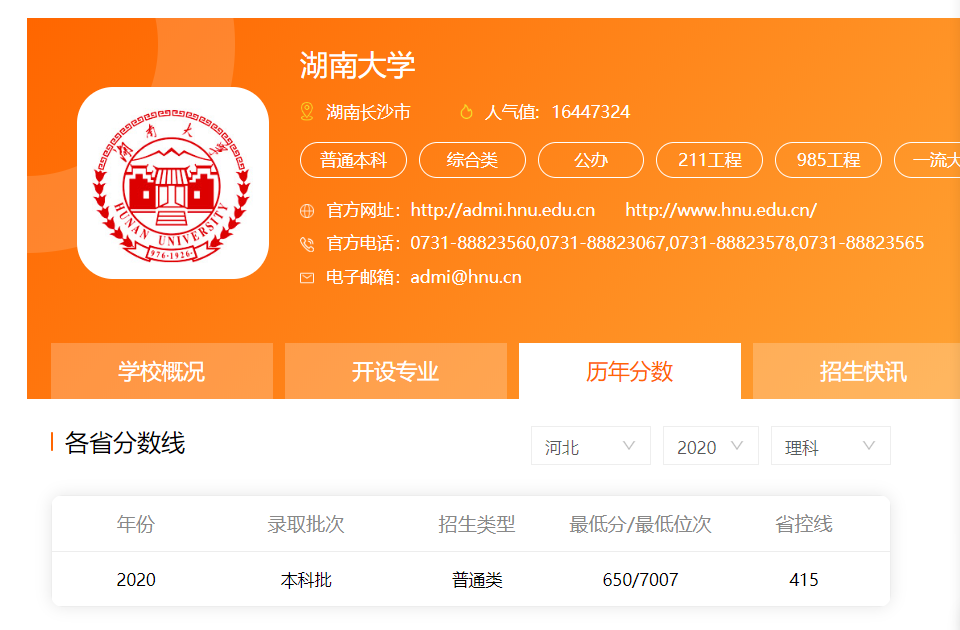Click the 湖南长沙市 location text
960x630 pixels.
click(368, 112)
